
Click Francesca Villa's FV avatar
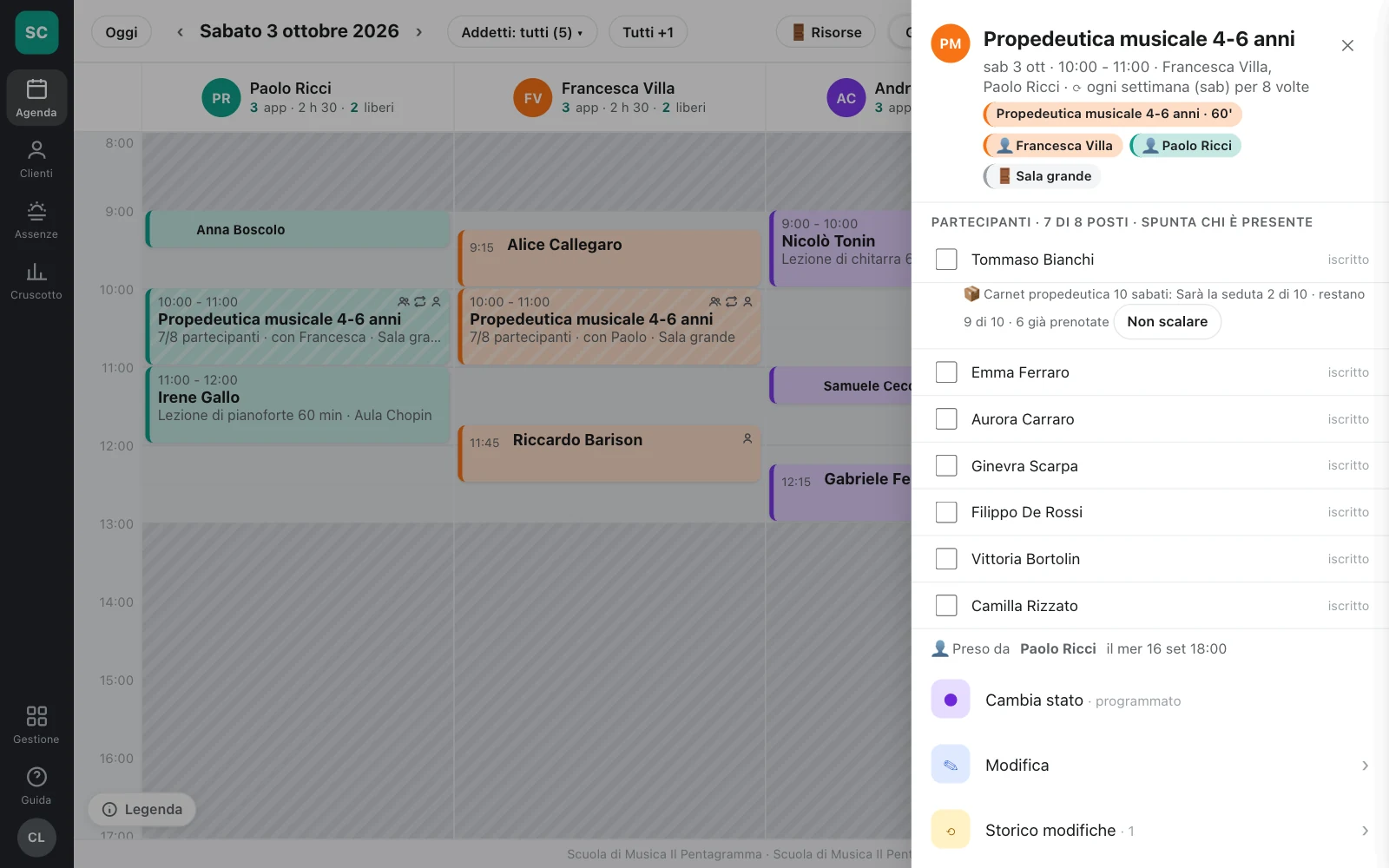pos(533,98)
